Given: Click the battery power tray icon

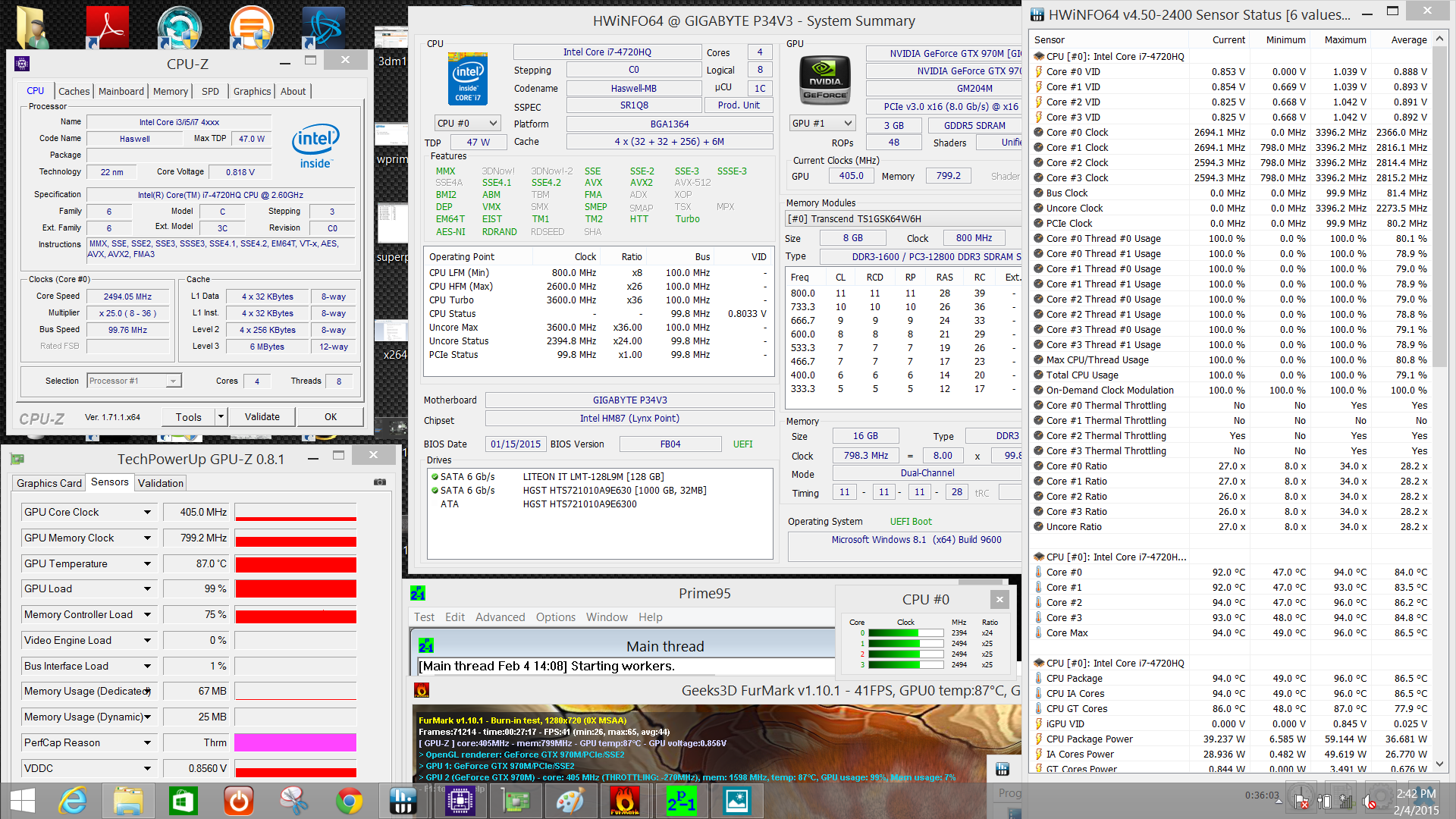Looking at the screenshot, I should 1324,802.
